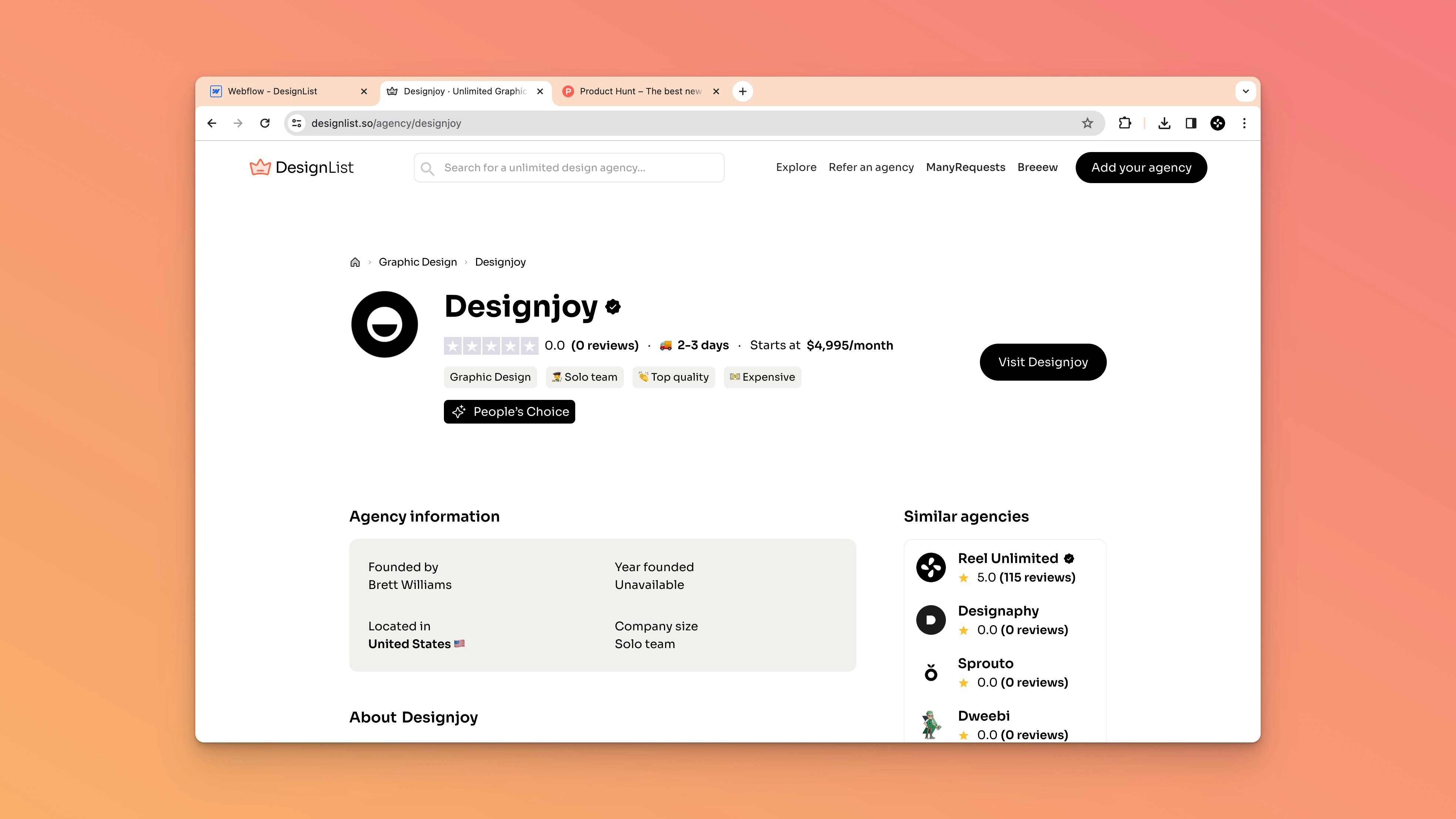
Task: Click Reel Unlimited's verified badge
Action: pos(1069,559)
